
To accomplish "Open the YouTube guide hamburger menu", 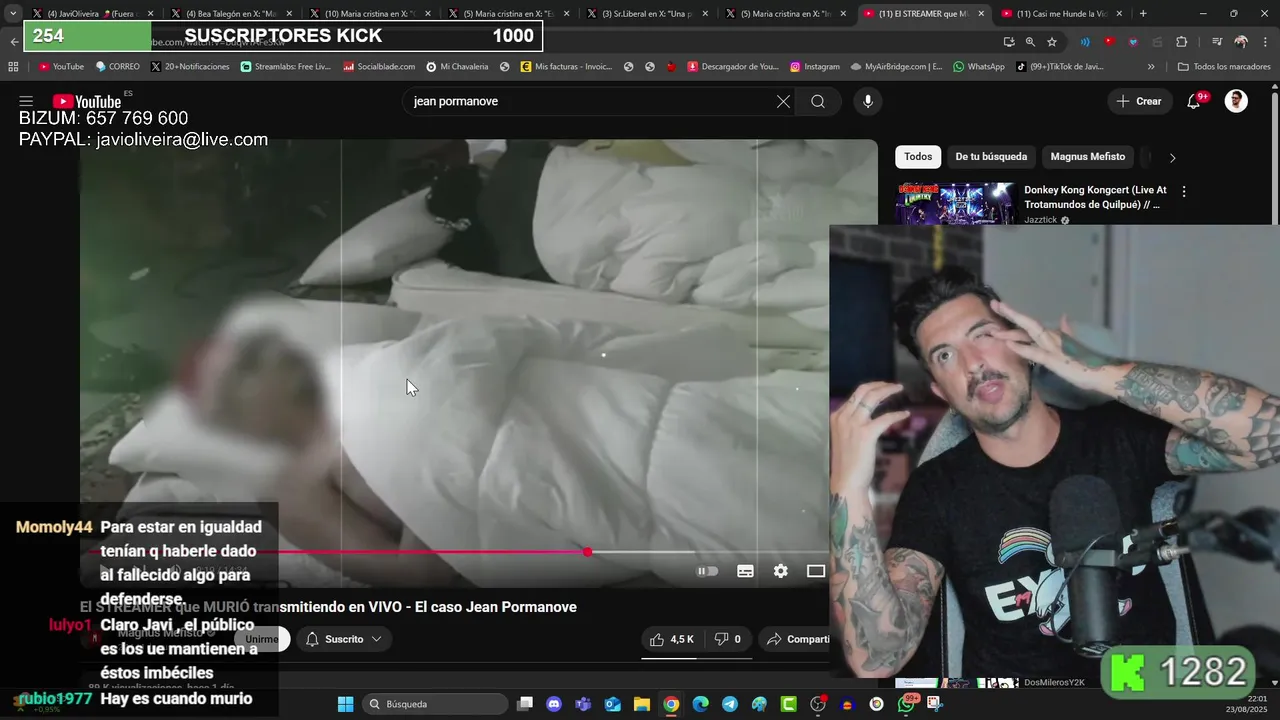I will click(x=26, y=101).
